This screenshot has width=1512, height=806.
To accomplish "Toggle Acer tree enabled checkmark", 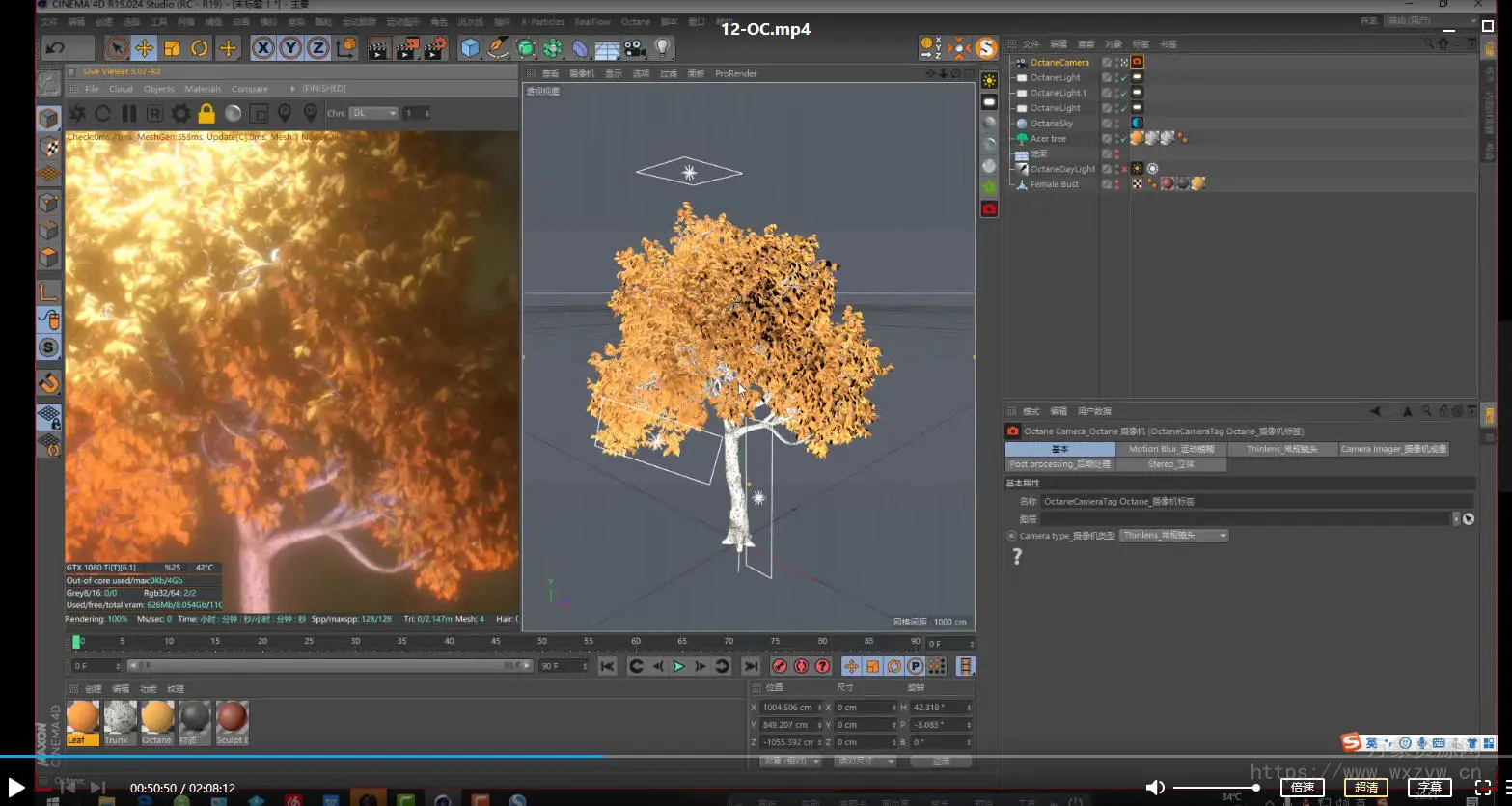I will tap(1124, 139).
